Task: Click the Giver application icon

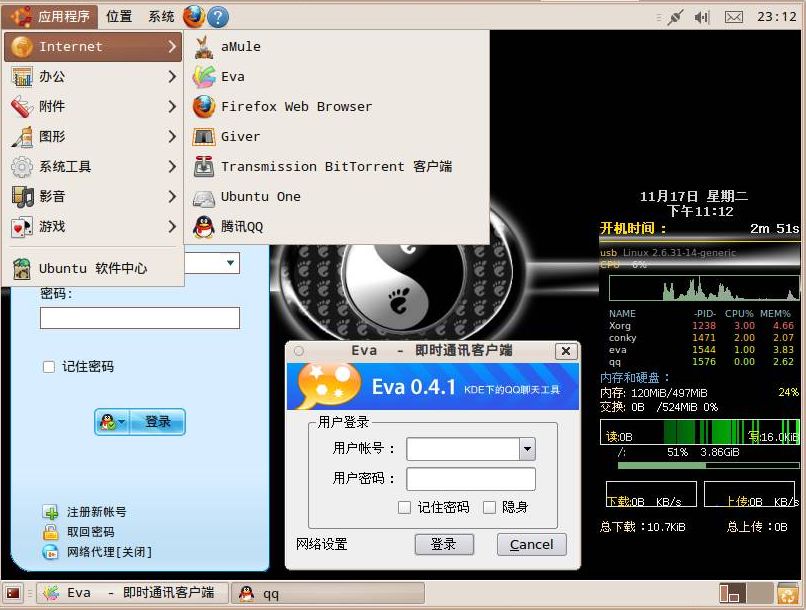Action: click(204, 137)
